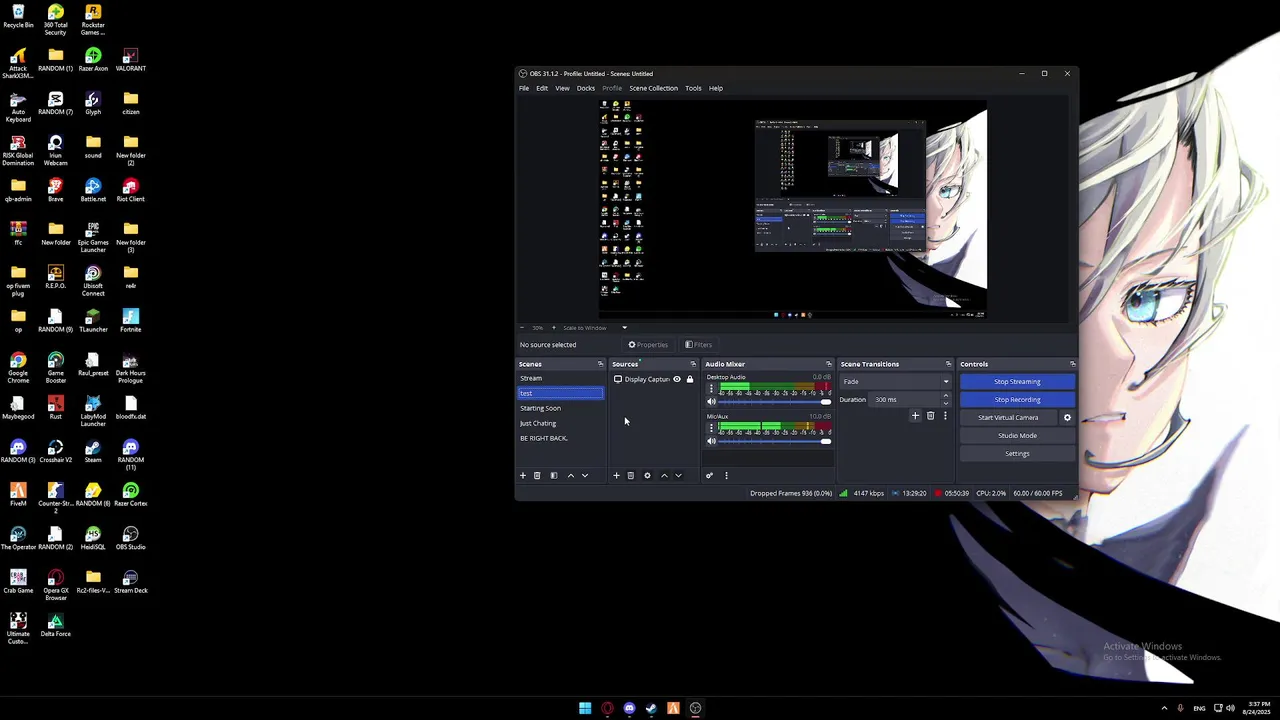Screen dimensions: 1280x720
Task: Open the File menu
Action: (524, 88)
